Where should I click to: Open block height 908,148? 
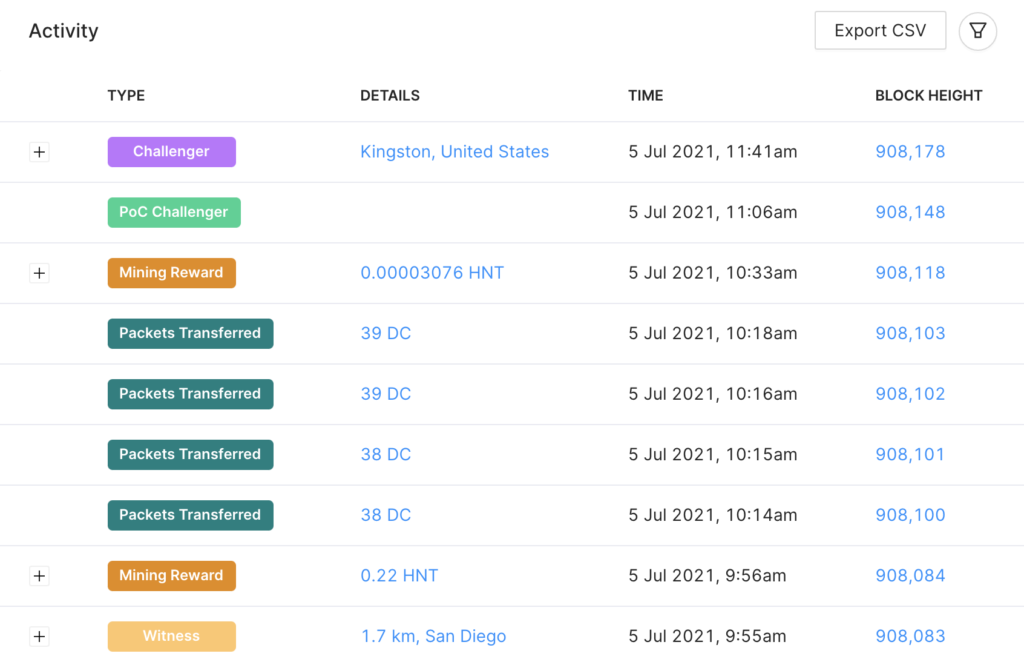pyautogui.click(x=909, y=212)
